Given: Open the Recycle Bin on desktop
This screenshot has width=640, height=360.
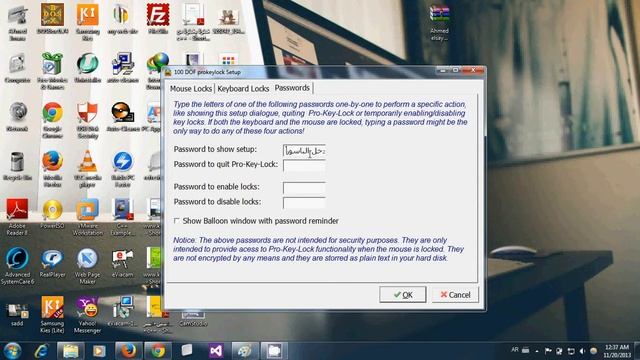Looking at the screenshot, I should (17, 166).
